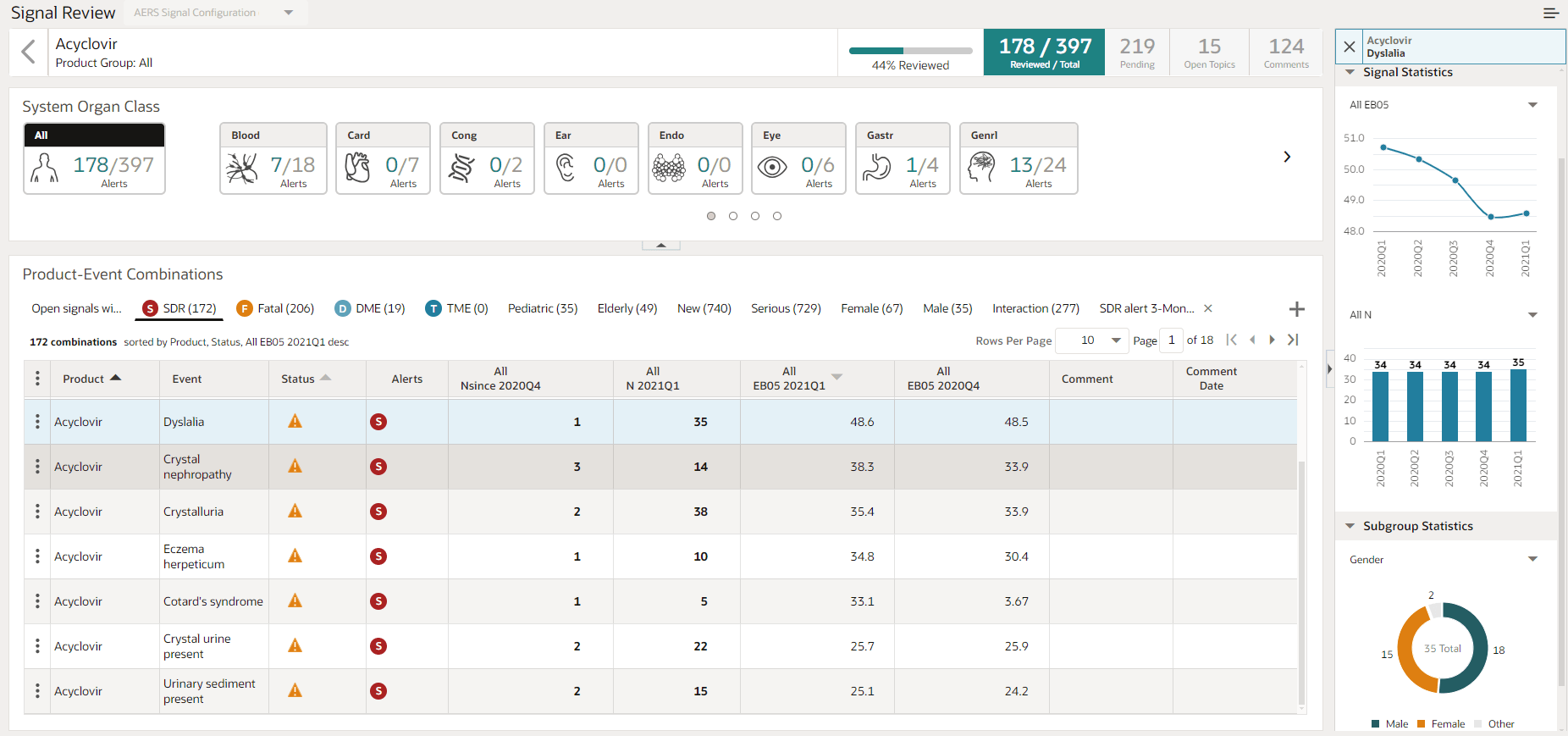
Task: Select the Blood system organ class card
Action: (273, 158)
